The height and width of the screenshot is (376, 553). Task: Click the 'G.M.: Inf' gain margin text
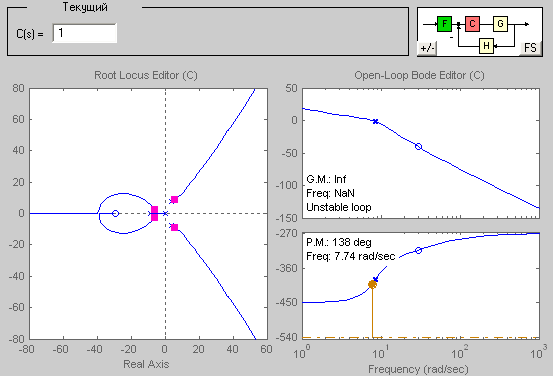click(x=326, y=179)
